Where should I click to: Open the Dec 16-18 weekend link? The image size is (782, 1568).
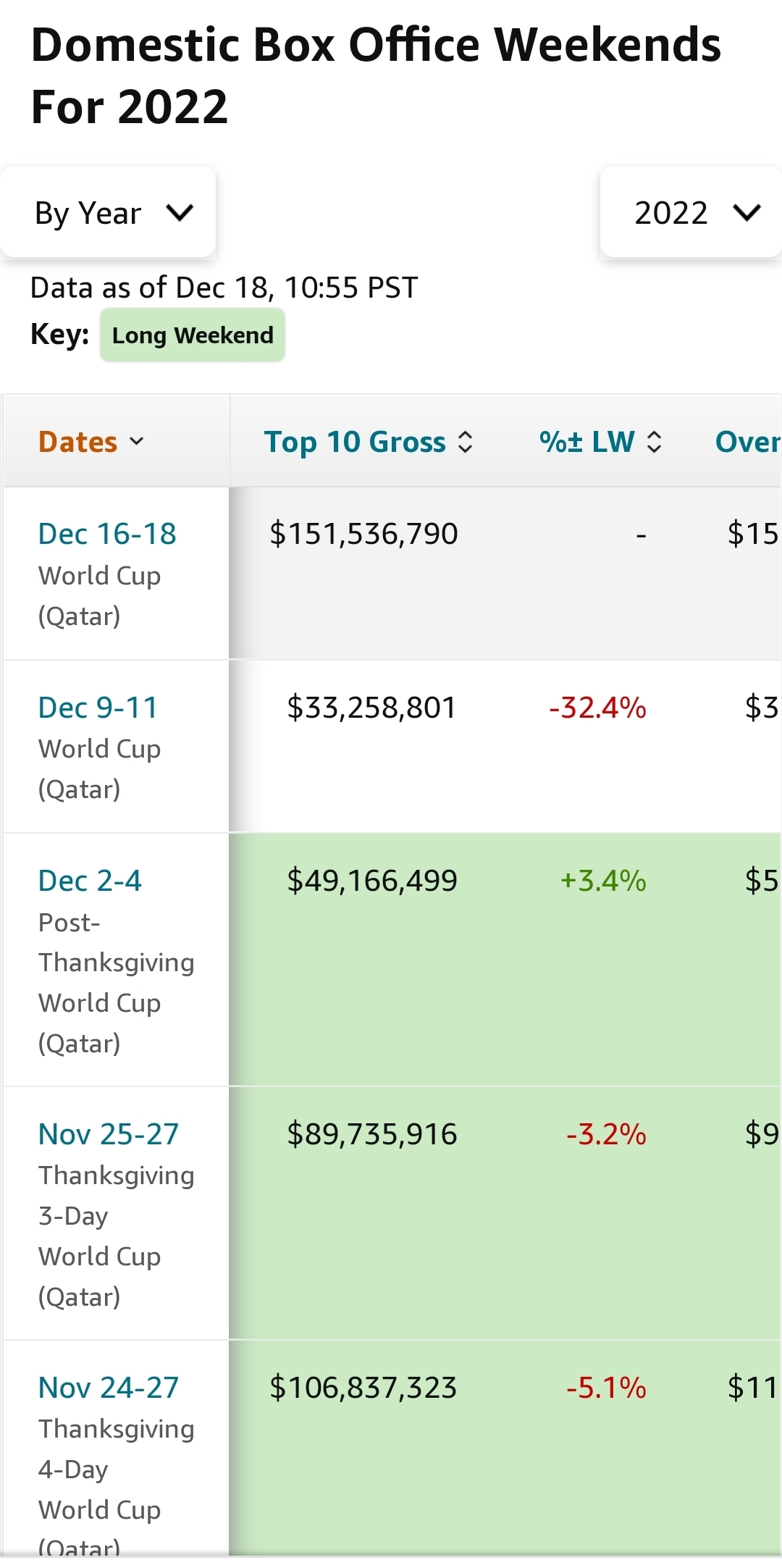coord(107,534)
